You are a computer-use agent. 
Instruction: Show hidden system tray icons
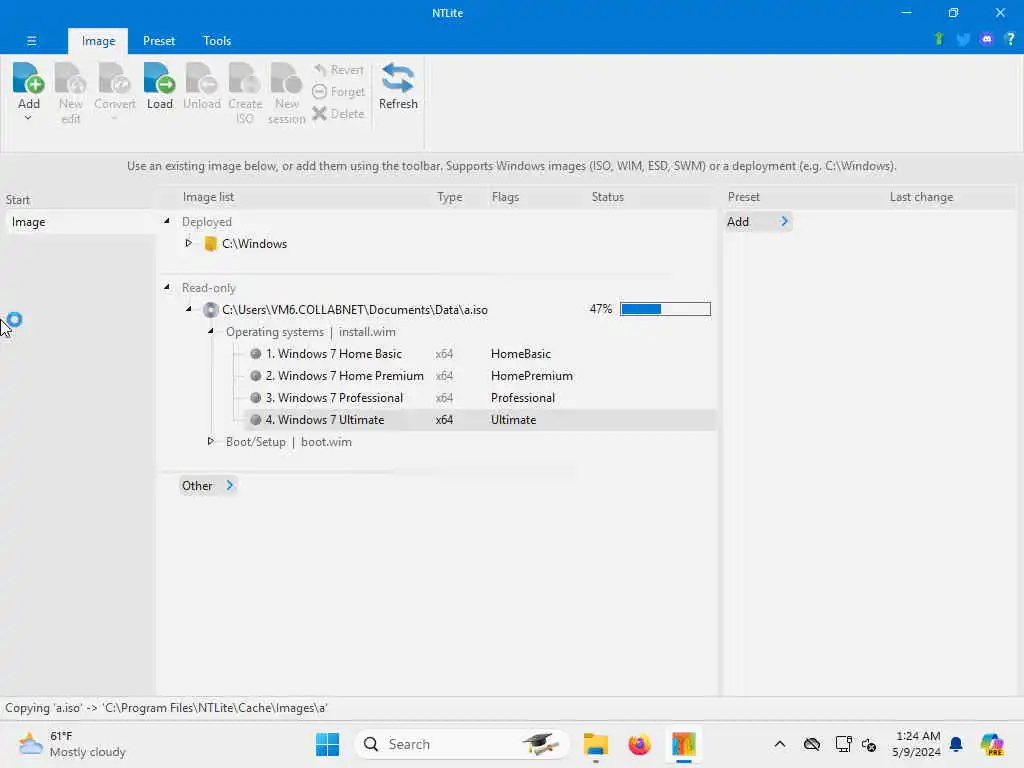(x=780, y=744)
